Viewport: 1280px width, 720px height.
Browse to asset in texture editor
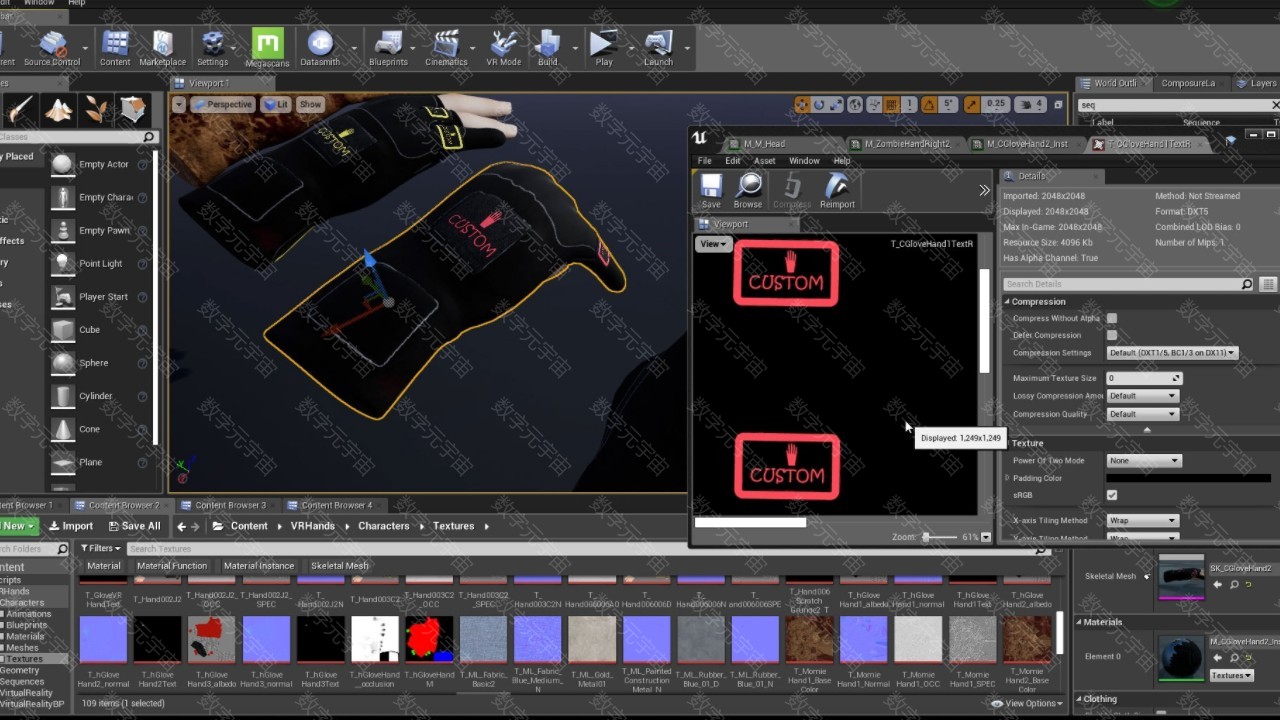748,190
